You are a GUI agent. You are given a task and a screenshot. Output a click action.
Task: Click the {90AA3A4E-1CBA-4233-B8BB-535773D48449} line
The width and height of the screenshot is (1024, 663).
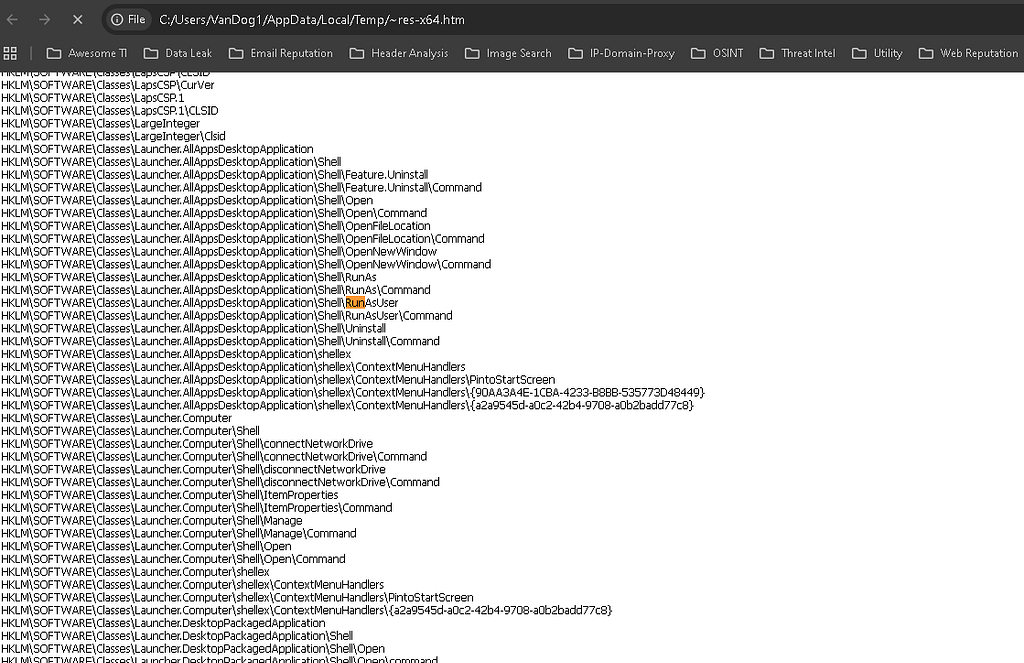[353, 393]
